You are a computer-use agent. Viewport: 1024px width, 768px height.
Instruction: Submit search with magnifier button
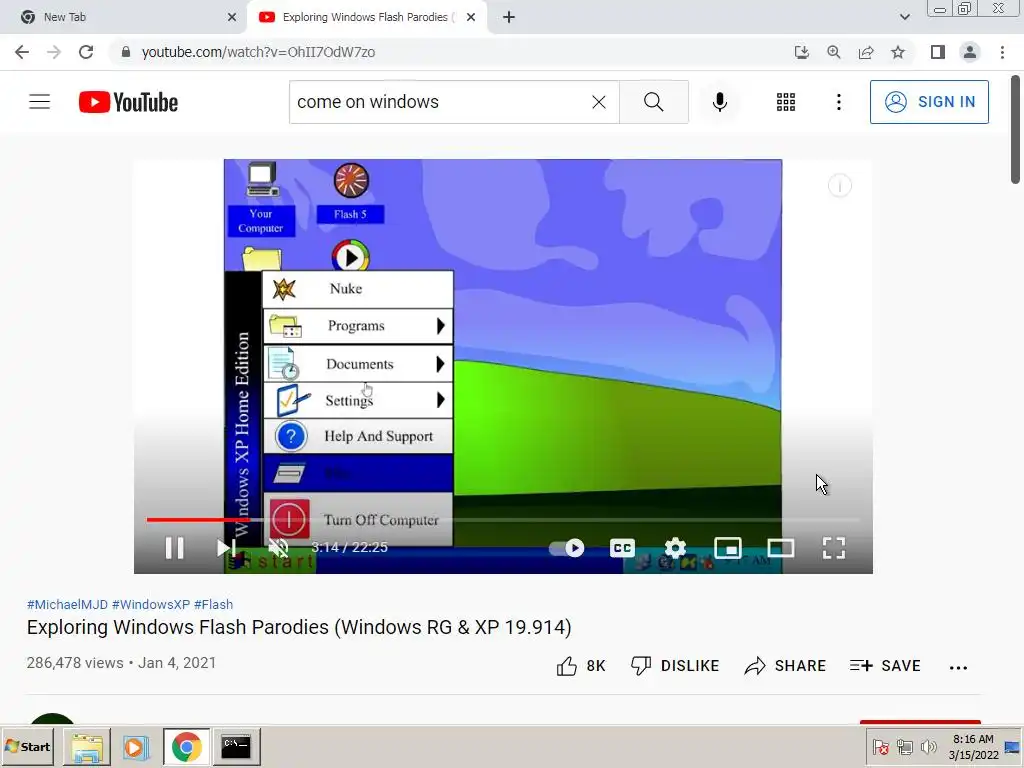654,102
